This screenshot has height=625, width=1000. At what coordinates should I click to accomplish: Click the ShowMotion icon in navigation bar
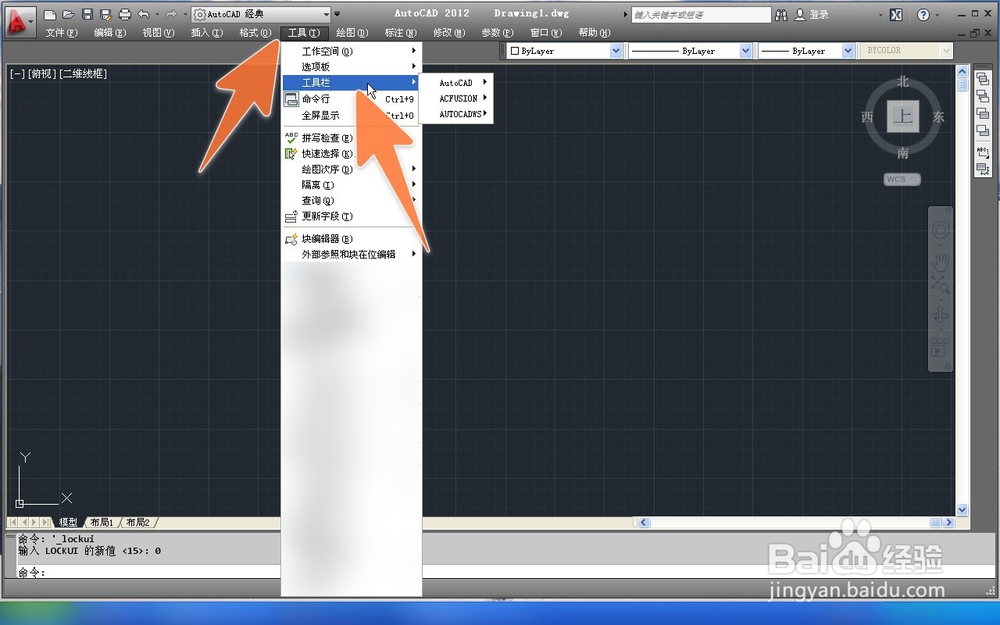940,348
